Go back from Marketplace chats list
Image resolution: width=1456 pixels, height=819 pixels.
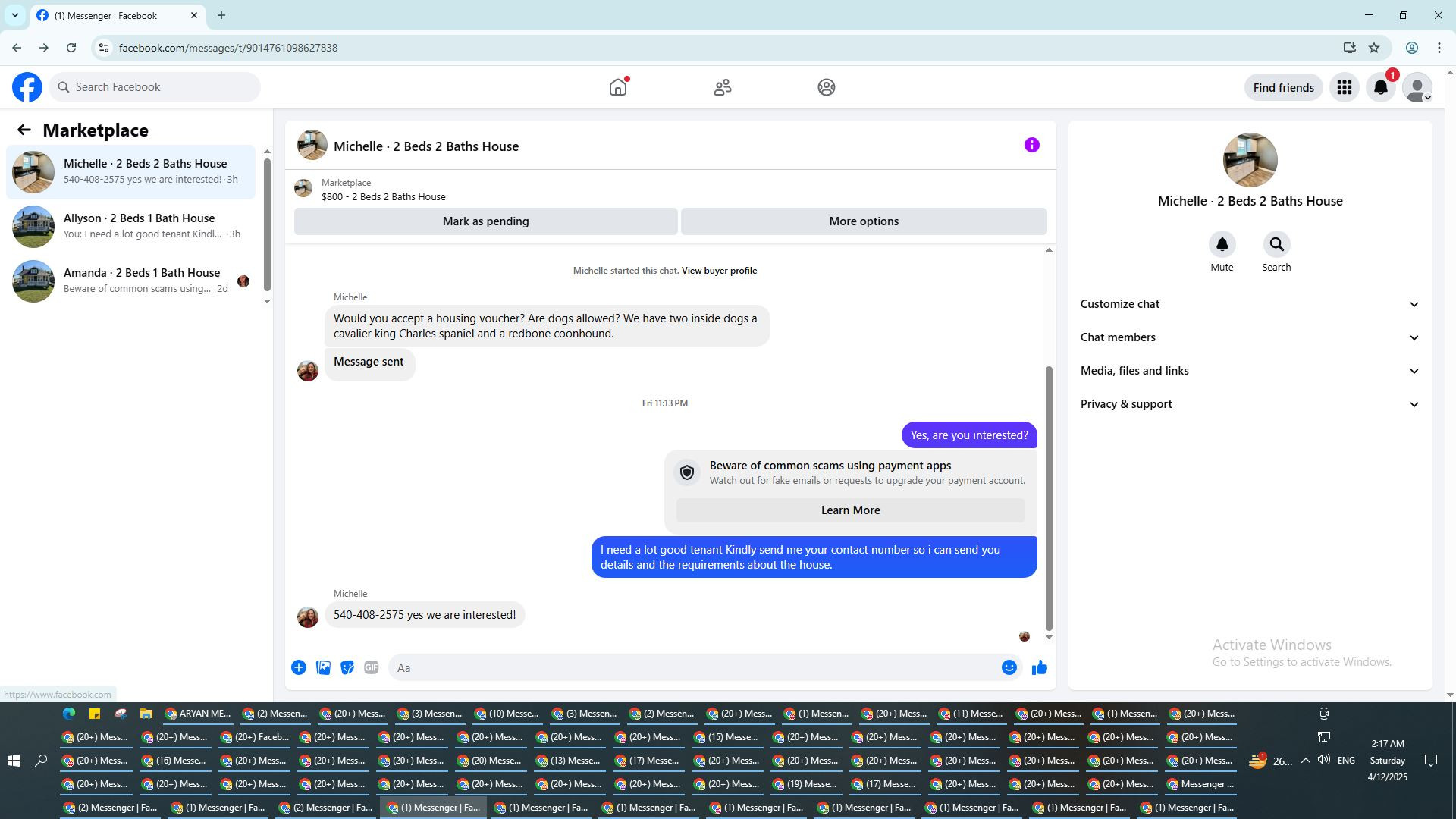click(24, 130)
